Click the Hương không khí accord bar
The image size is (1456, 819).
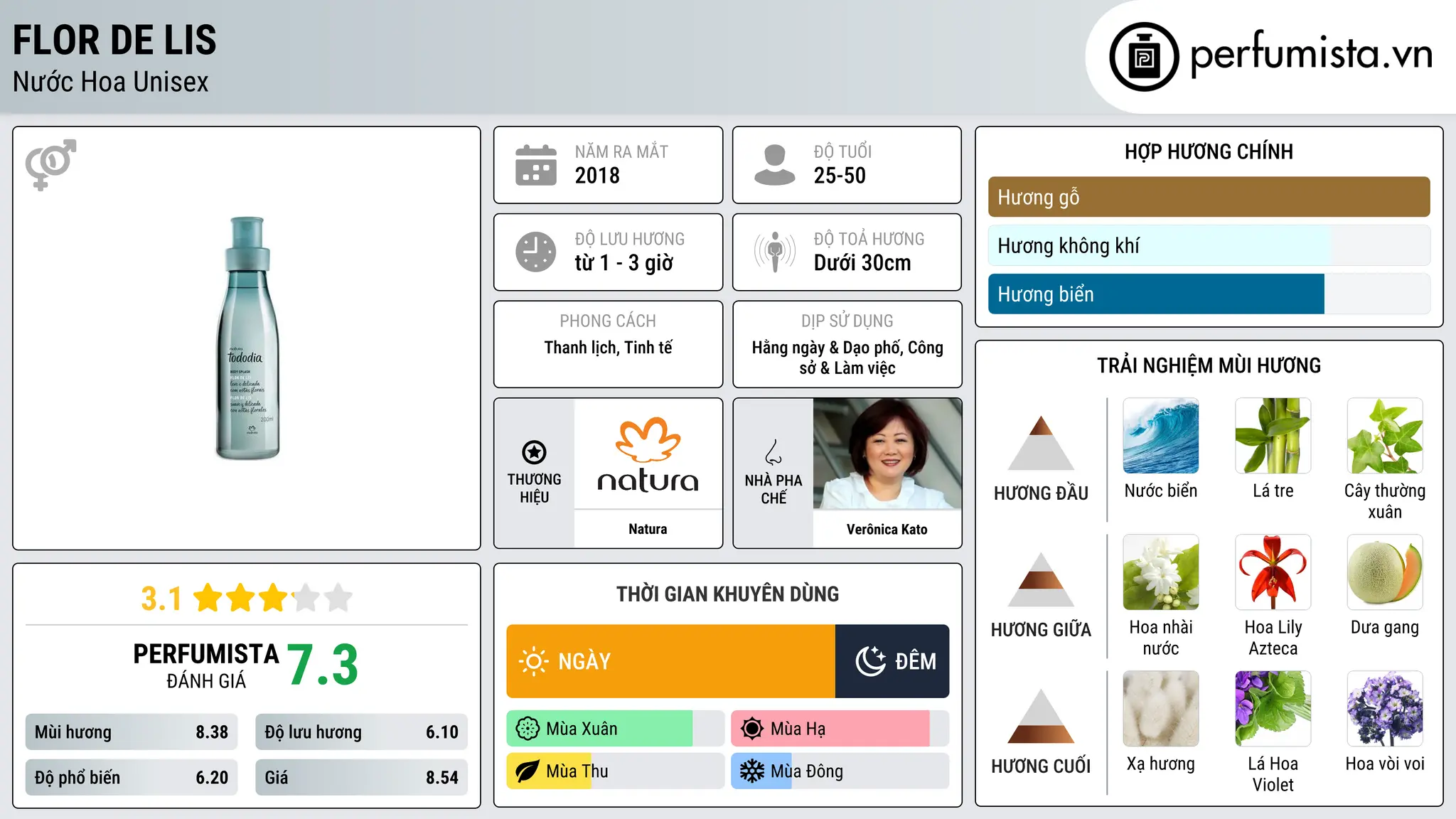[x=1209, y=245]
